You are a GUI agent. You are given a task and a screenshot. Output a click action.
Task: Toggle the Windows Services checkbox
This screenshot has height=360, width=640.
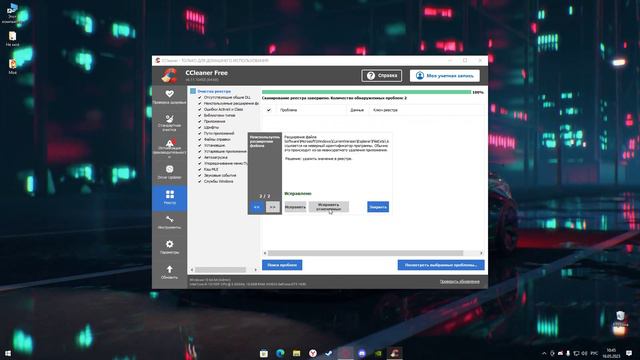[200, 181]
